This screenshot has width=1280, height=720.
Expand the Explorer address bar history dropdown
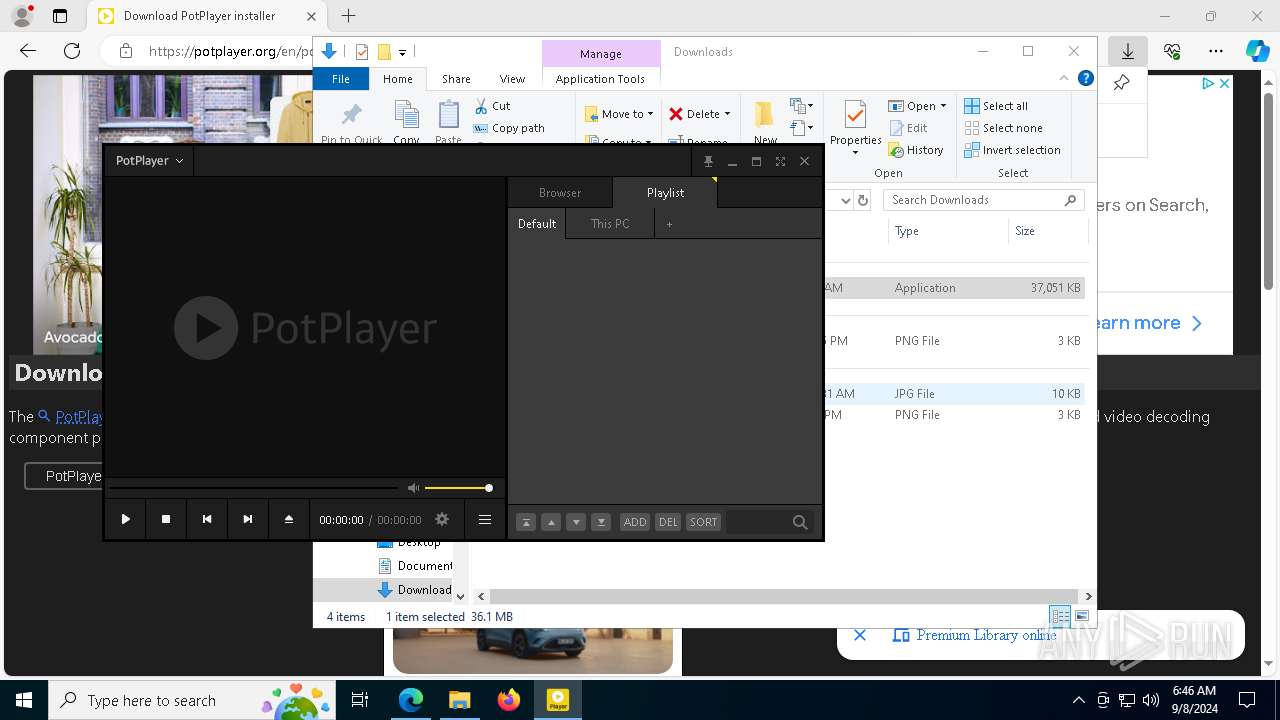tap(845, 200)
